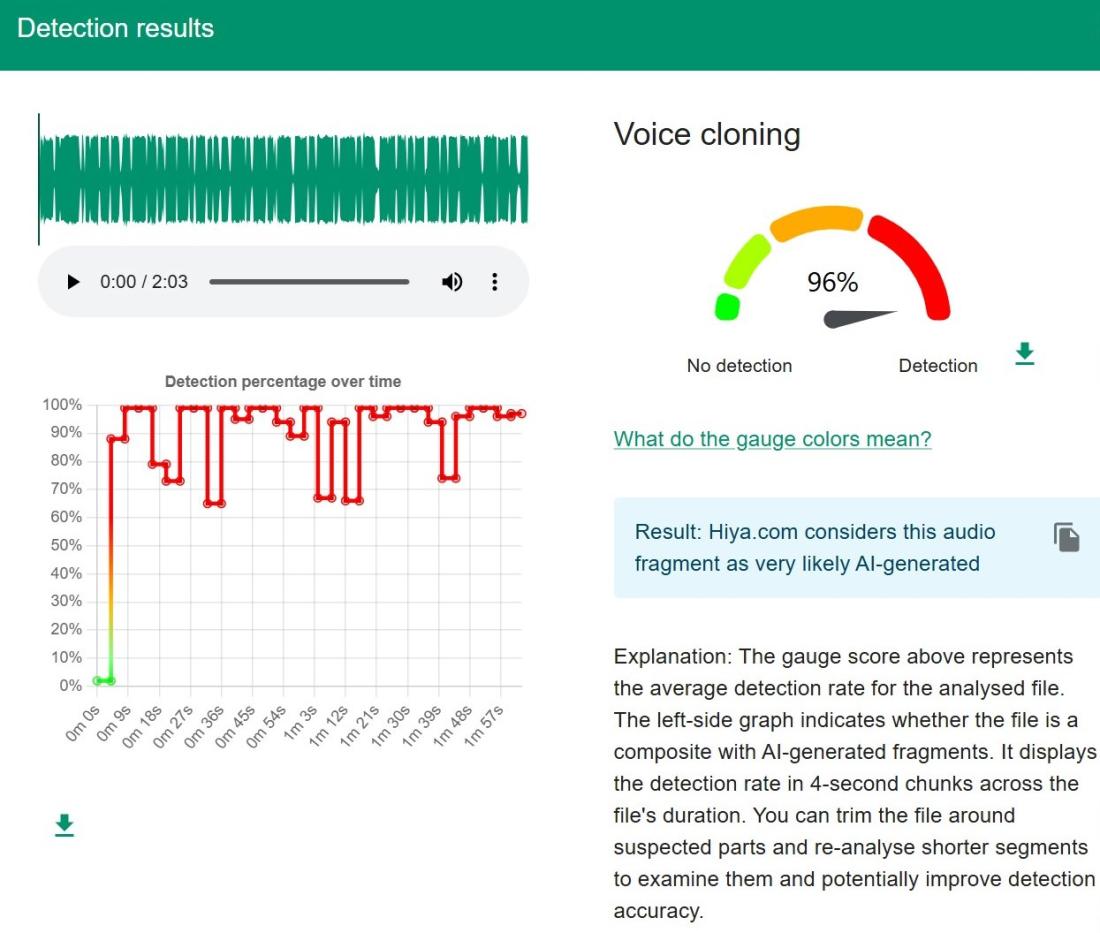
Task: Click the 'Explanation:' paragraph text
Action: click(854, 784)
